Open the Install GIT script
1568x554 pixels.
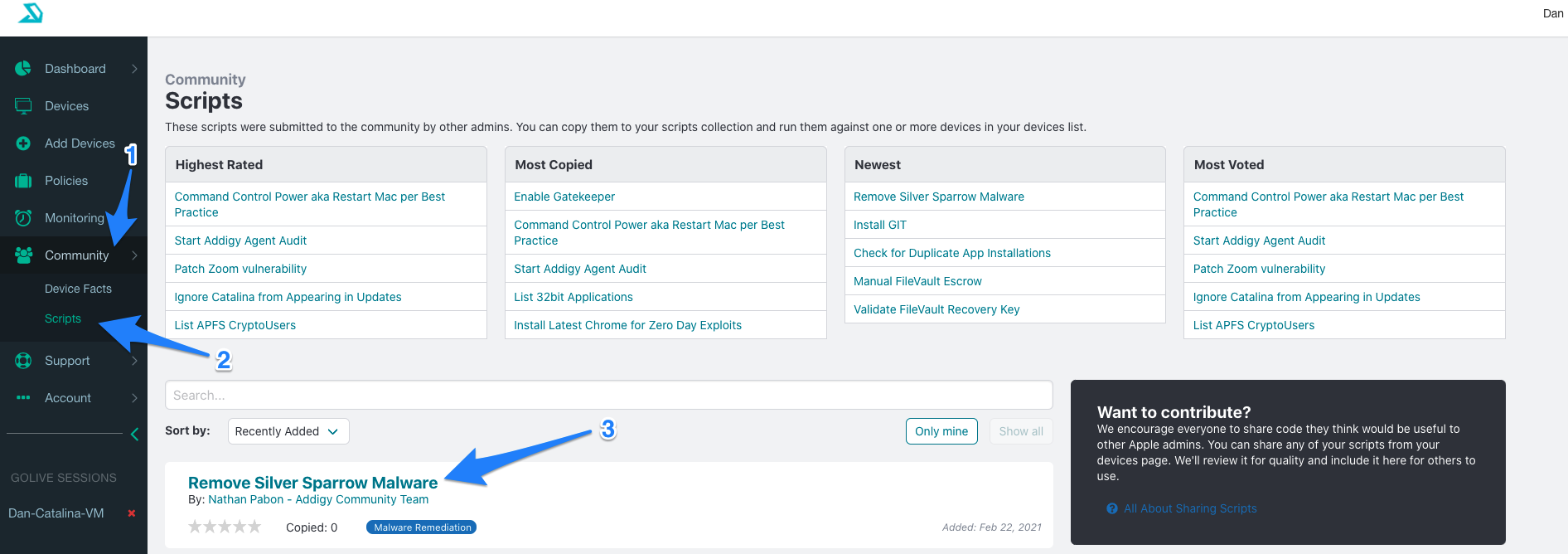click(880, 225)
